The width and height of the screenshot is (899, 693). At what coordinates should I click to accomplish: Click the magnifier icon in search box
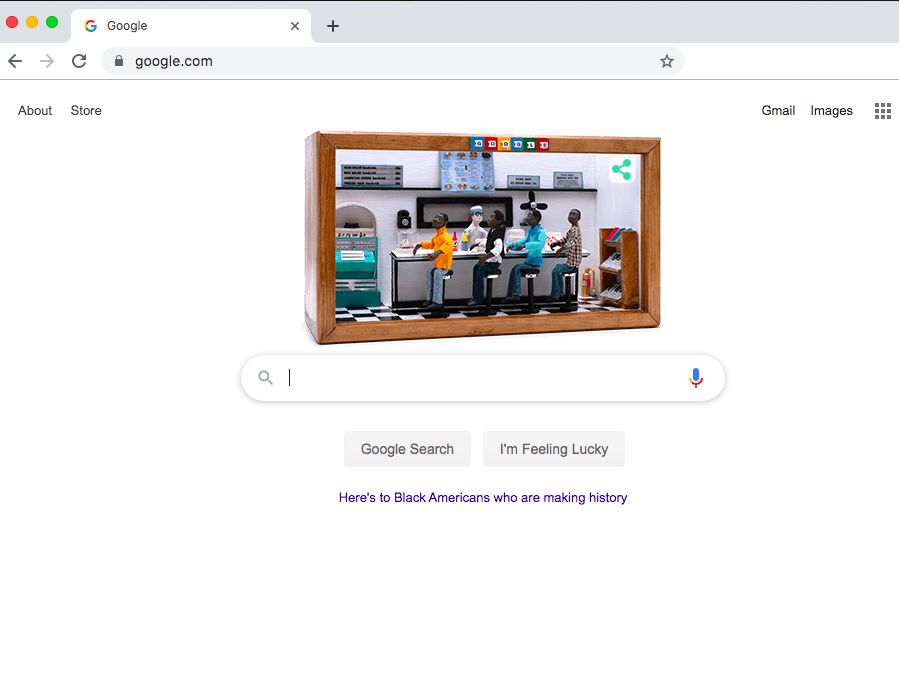coord(265,377)
